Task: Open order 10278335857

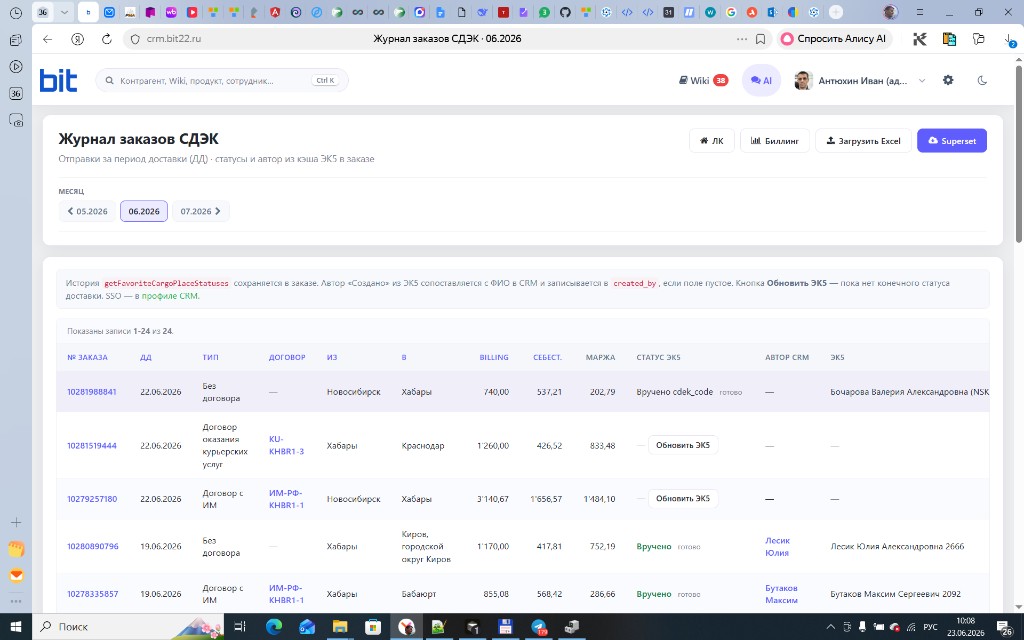Action: [92, 594]
